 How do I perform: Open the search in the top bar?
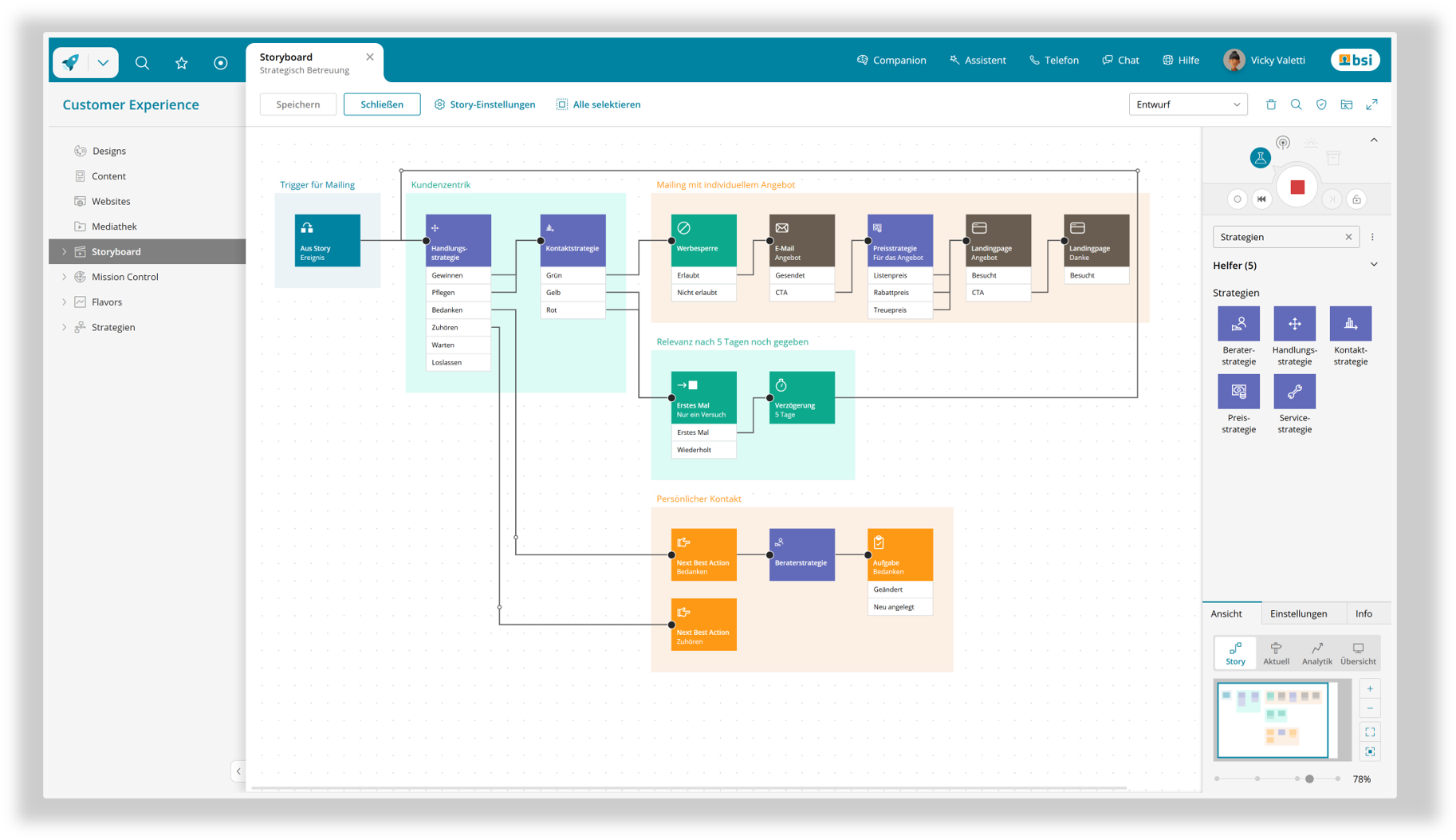click(x=142, y=63)
